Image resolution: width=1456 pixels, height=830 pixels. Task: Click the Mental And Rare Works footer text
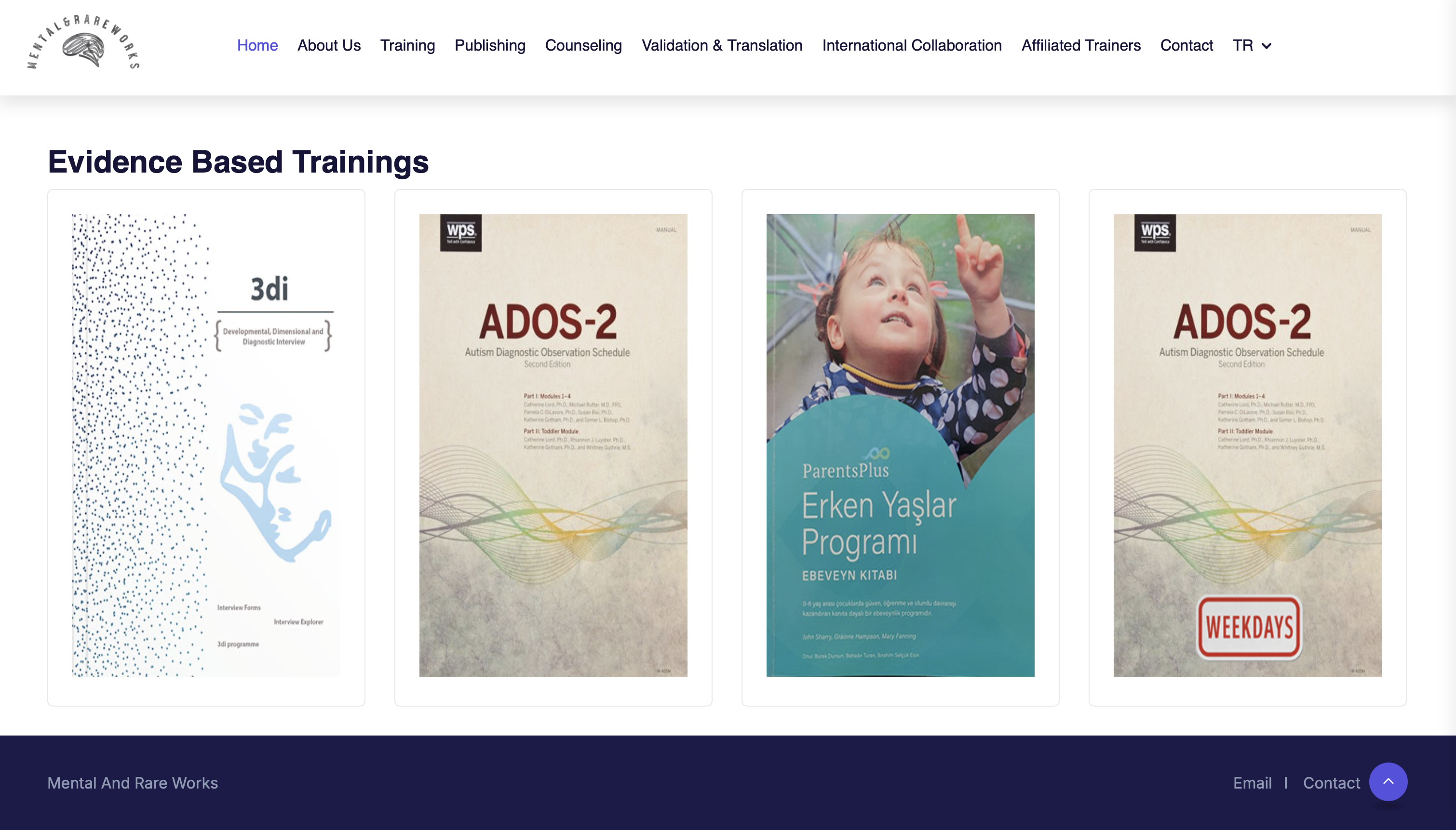coord(132,783)
